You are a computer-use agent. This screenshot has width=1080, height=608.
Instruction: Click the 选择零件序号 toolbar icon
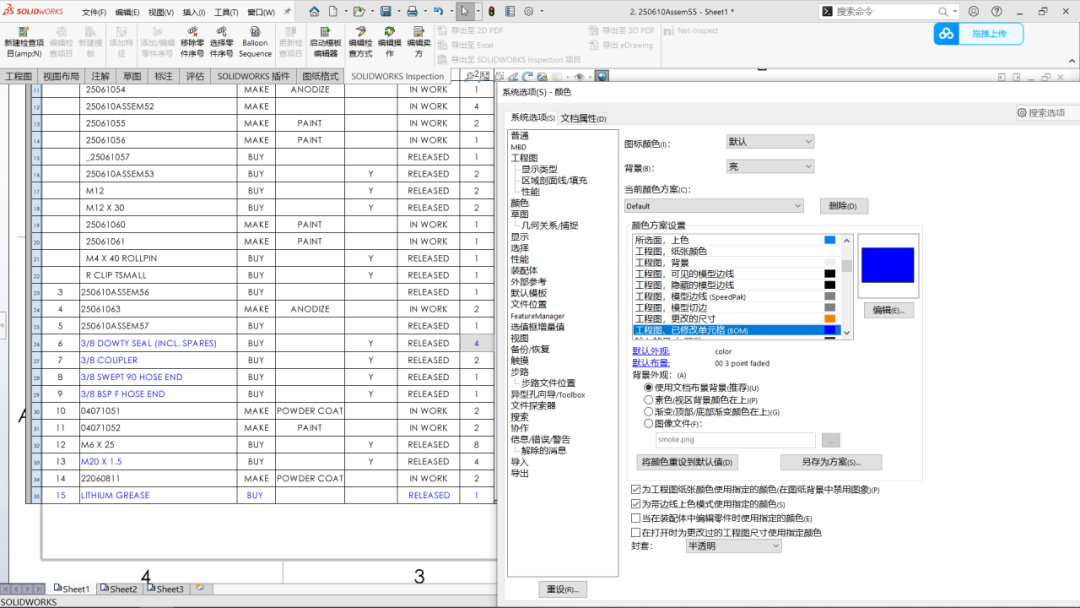[x=222, y=40]
